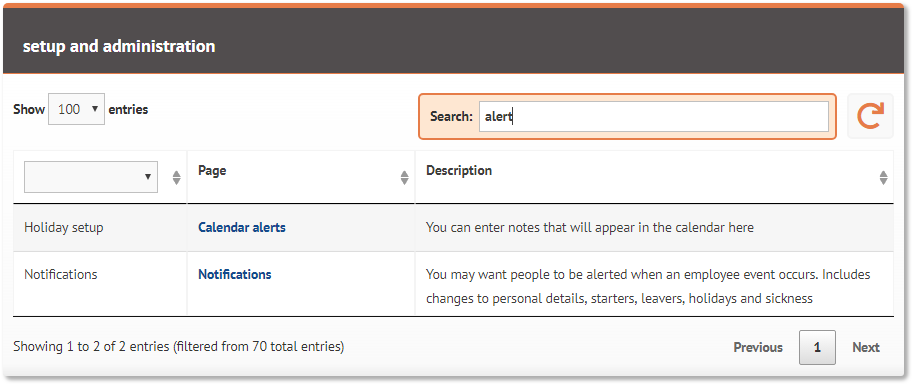The height and width of the screenshot is (389, 917).
Task: Click the setup and administration heading
Action: [x=119, y=46]
